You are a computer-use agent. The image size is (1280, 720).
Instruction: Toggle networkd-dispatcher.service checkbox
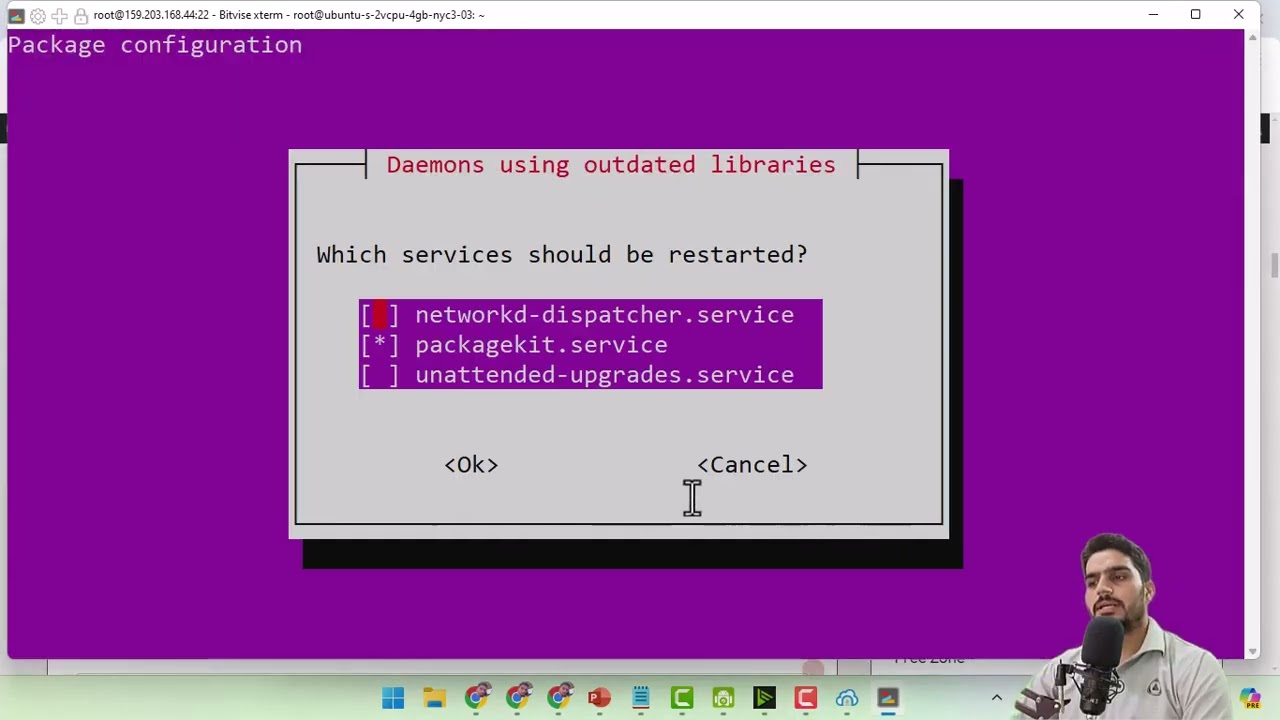pyautogui.click(x=380, y=315)
